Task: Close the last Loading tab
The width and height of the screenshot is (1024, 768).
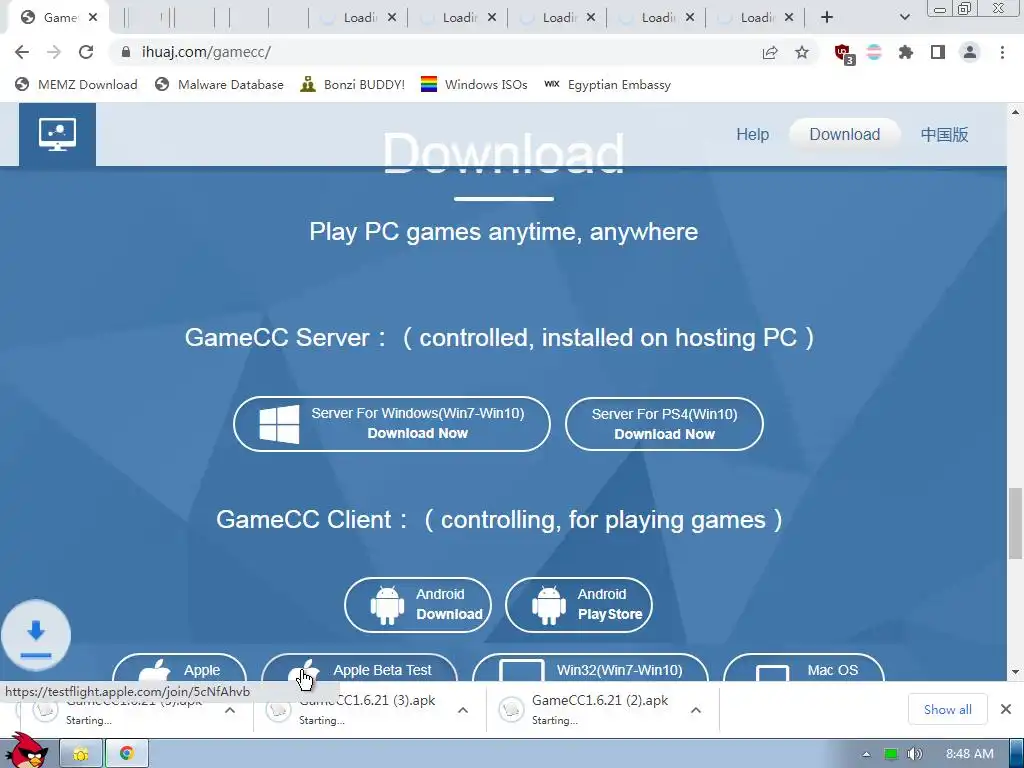Action: pyautogui.click(x=789, y=18)
